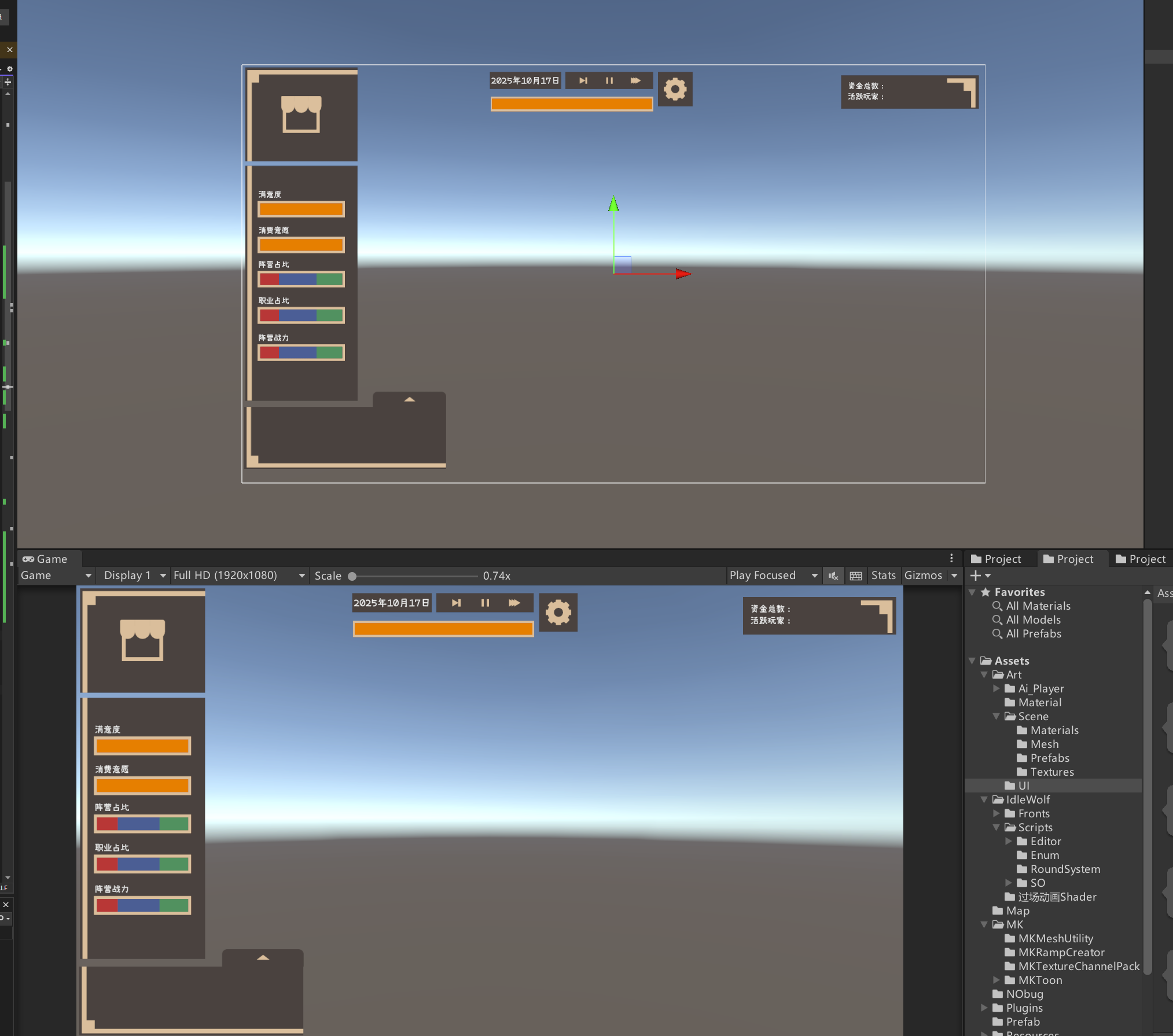1173x1036 pixels.
Task: Click the pause icon in the Game view HUD
Action: click(485, 603)
